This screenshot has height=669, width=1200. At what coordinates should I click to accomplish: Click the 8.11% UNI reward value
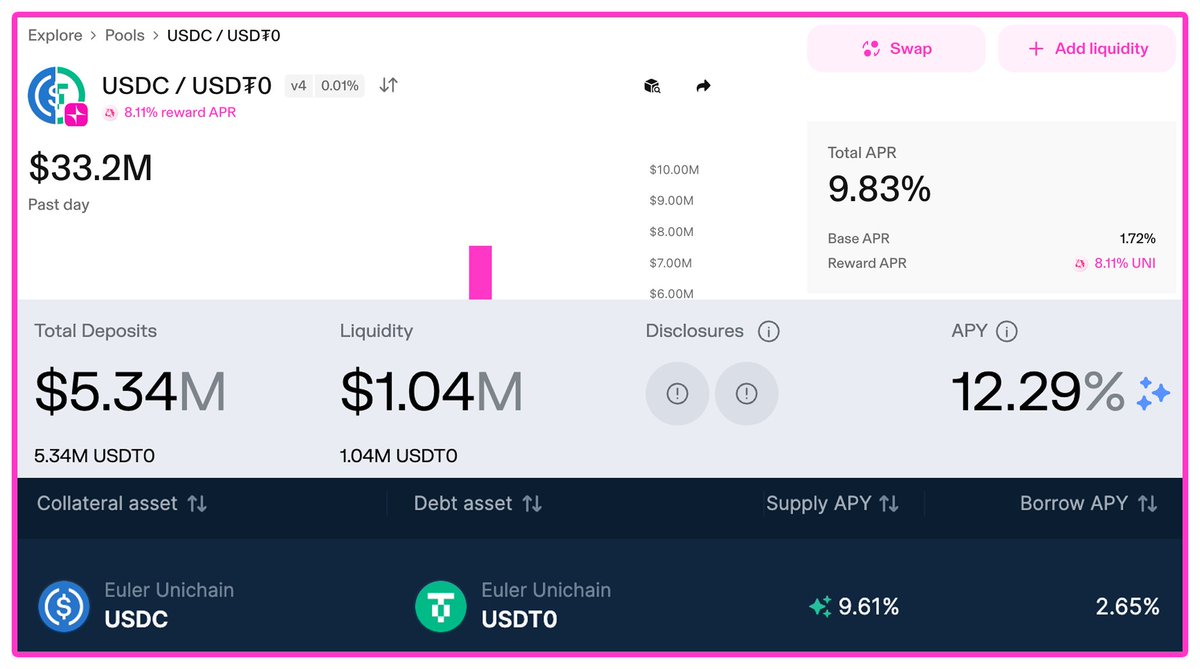(x=1125, y=264)
